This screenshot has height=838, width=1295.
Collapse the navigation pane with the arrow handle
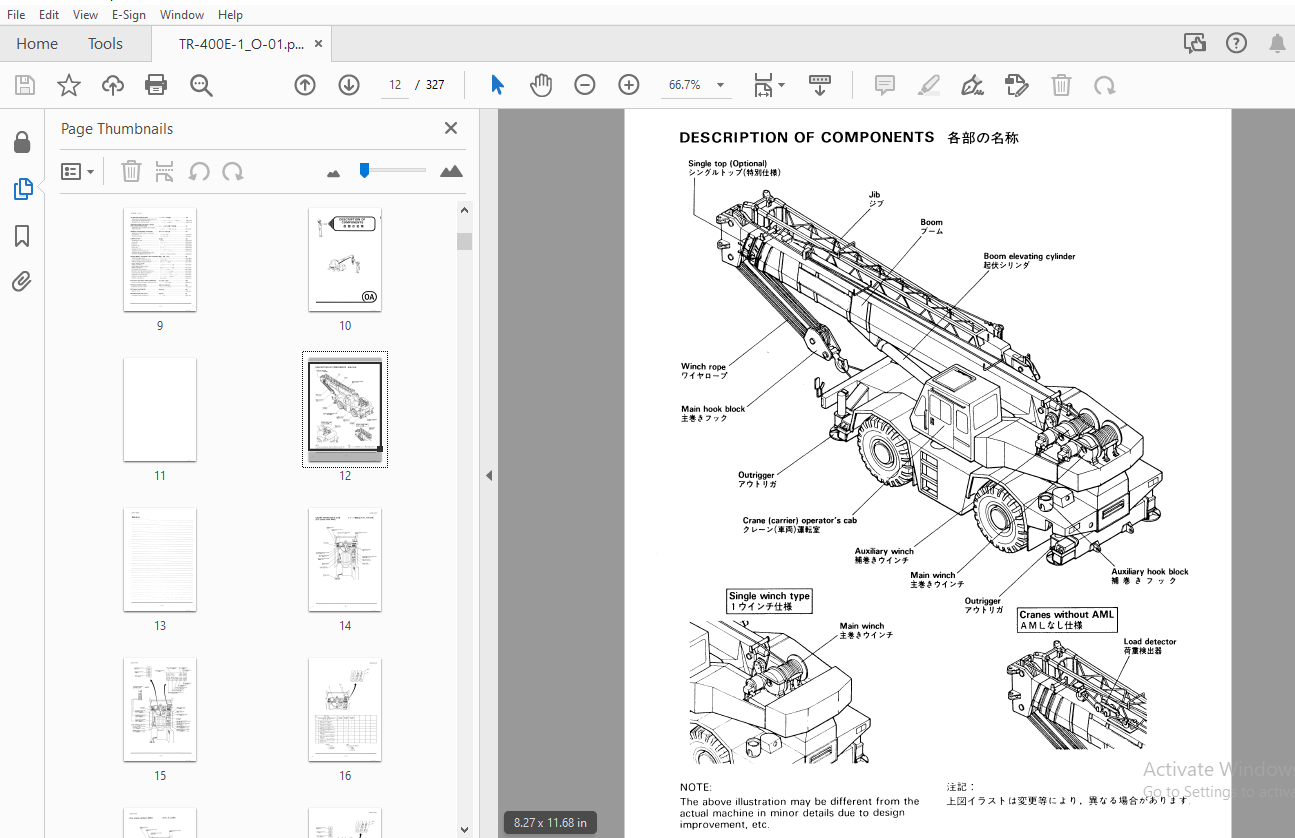click(488, 475)
